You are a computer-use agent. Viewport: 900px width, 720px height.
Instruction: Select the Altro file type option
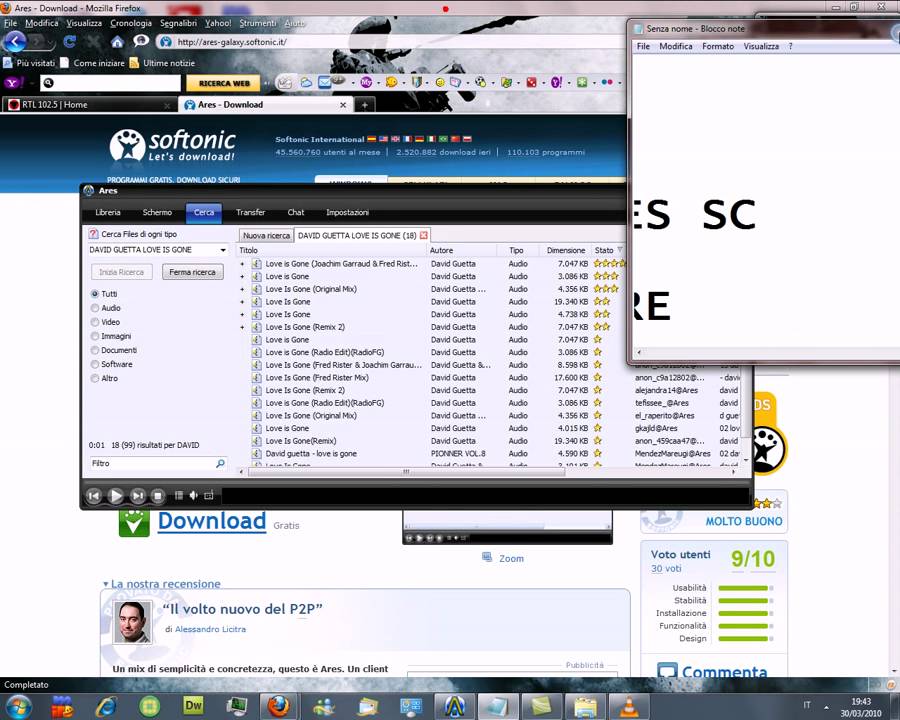tap(95, 378)
